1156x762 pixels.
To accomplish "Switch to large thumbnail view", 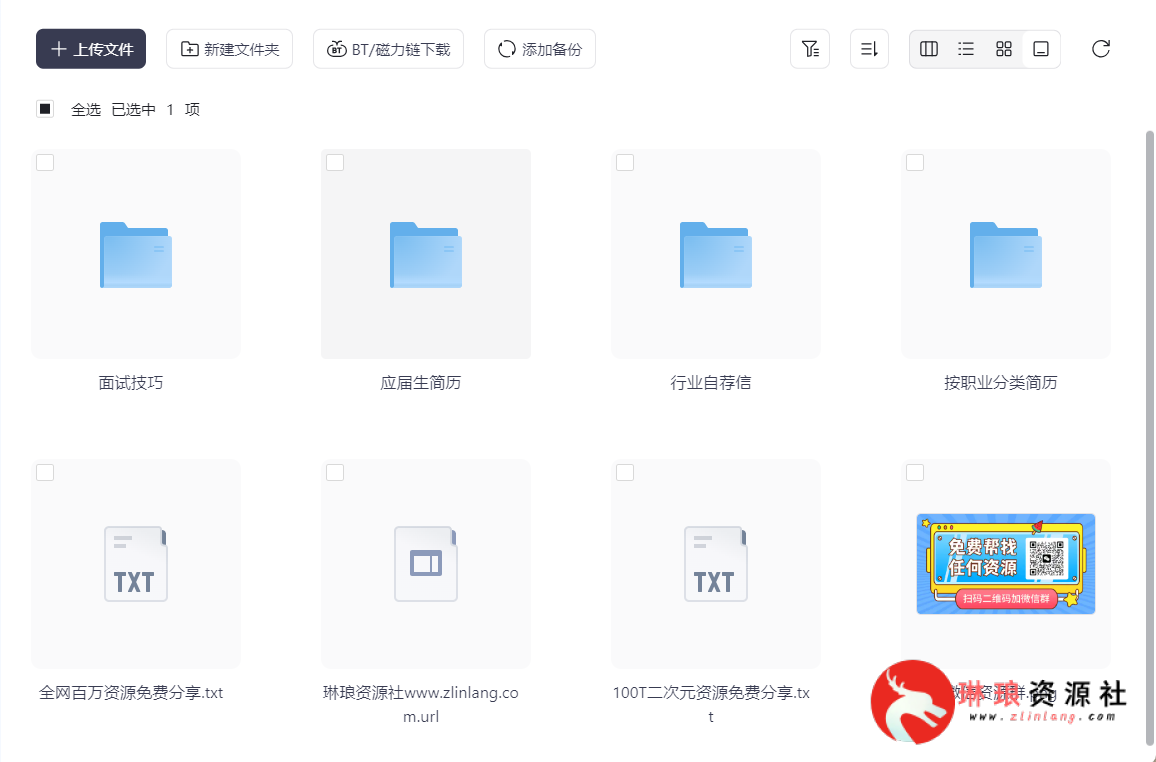I will [1041, 49].
